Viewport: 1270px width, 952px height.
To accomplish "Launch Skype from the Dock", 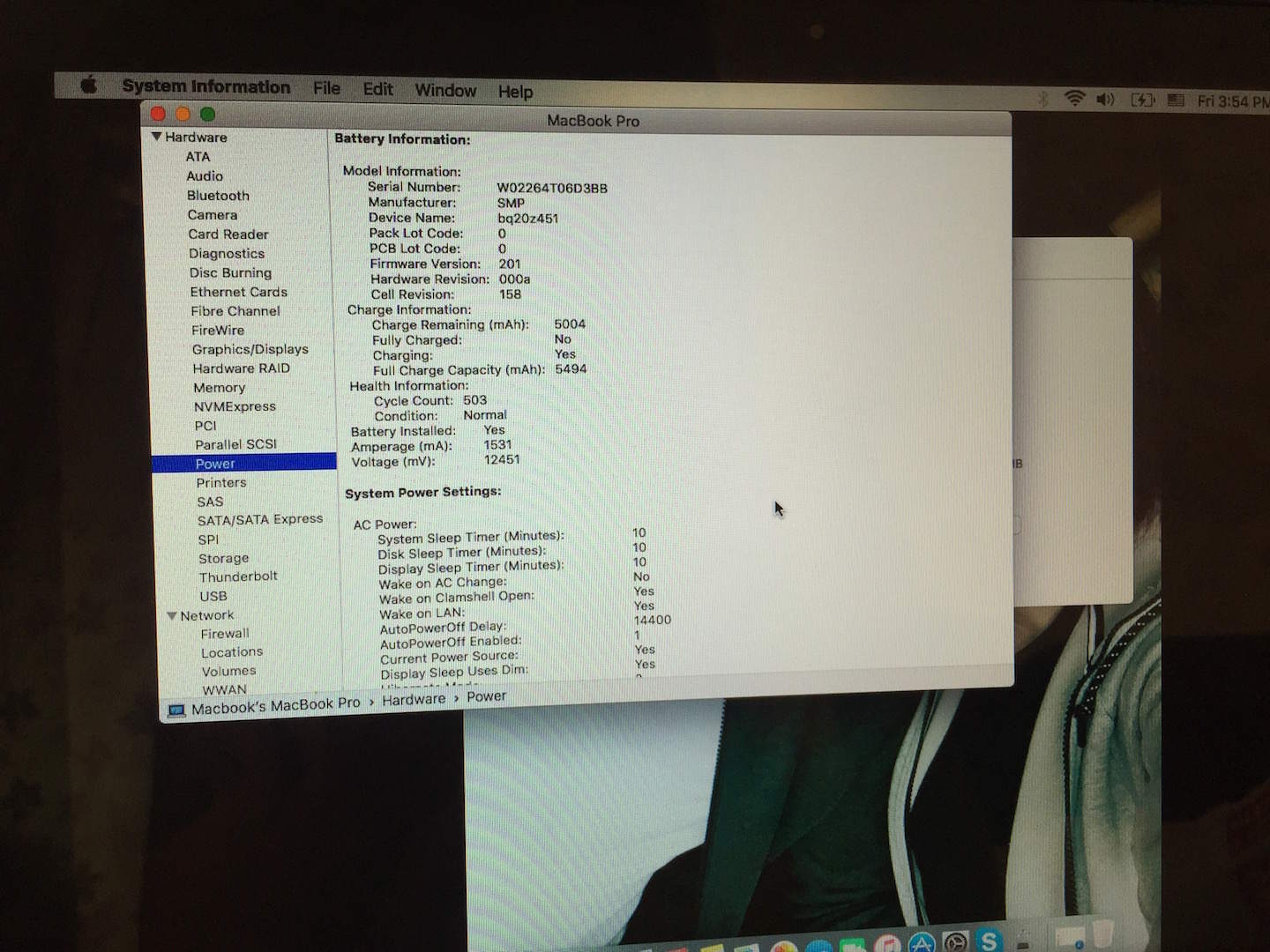I will (989, 941).
